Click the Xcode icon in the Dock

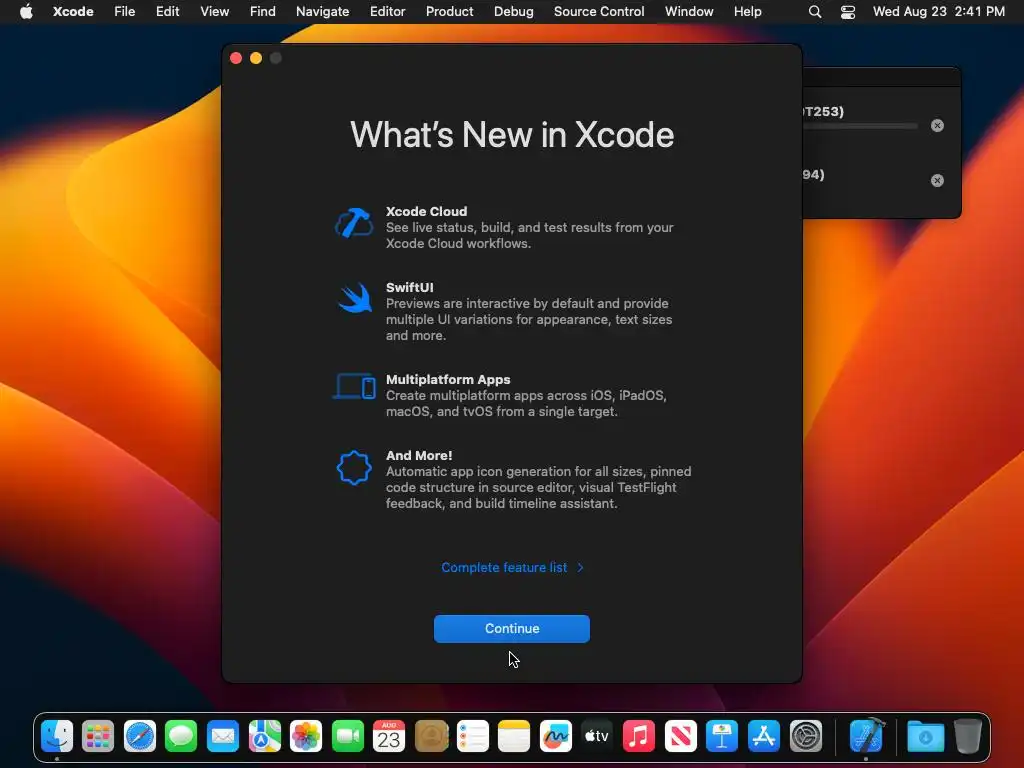(867, 736)
